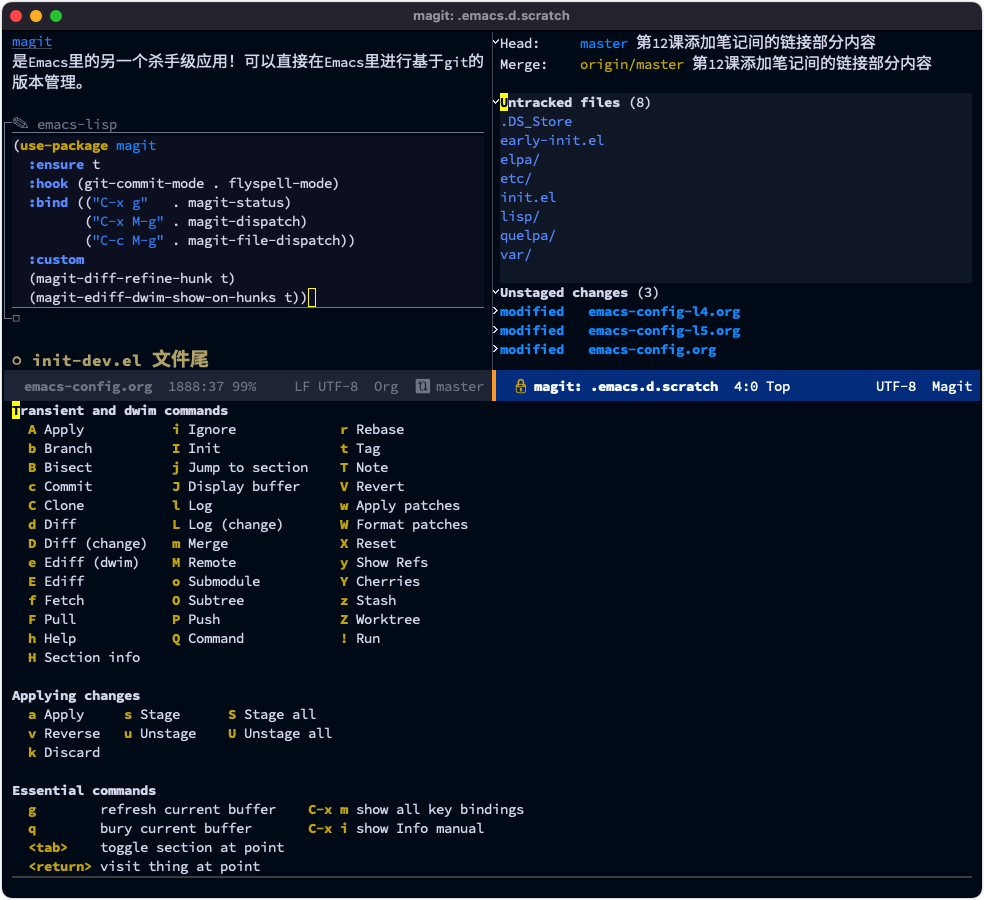Click the Magit major mode indicator

coord(951,387)
